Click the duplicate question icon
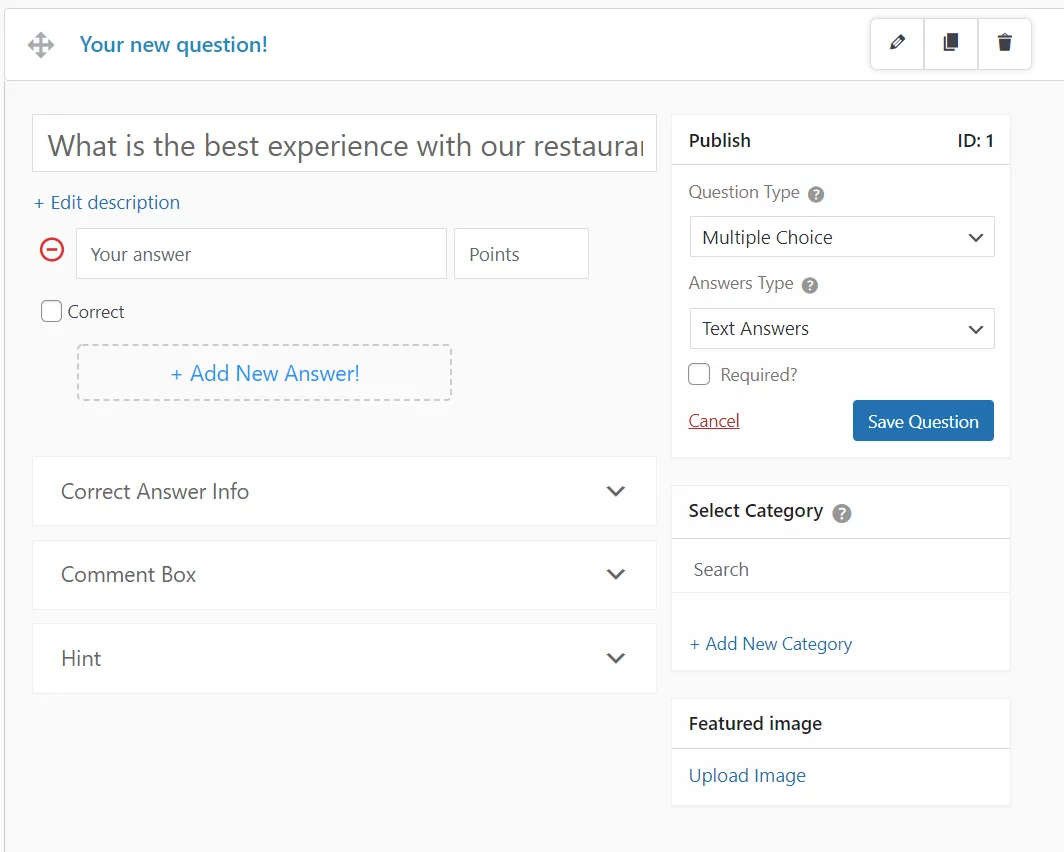 [951, 43]
